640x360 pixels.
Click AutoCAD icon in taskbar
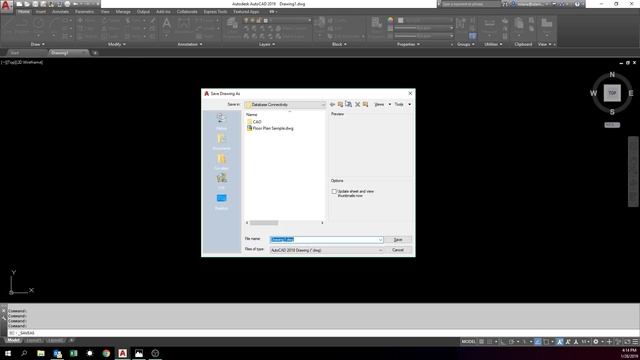click(122, 353)
